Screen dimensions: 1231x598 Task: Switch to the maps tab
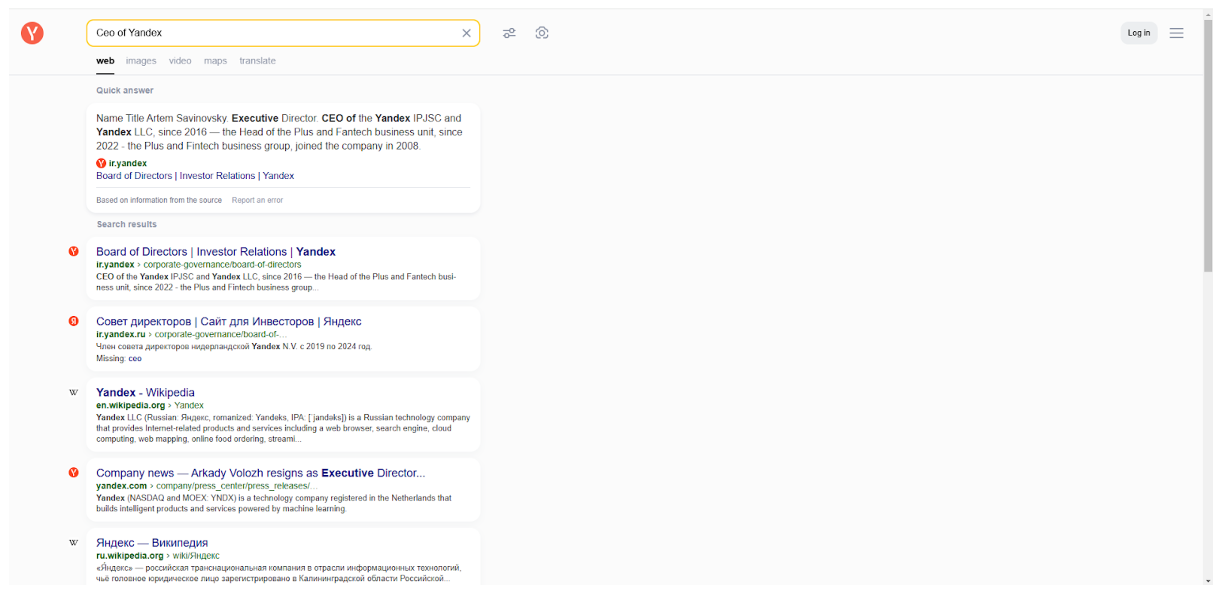[216, 61]
